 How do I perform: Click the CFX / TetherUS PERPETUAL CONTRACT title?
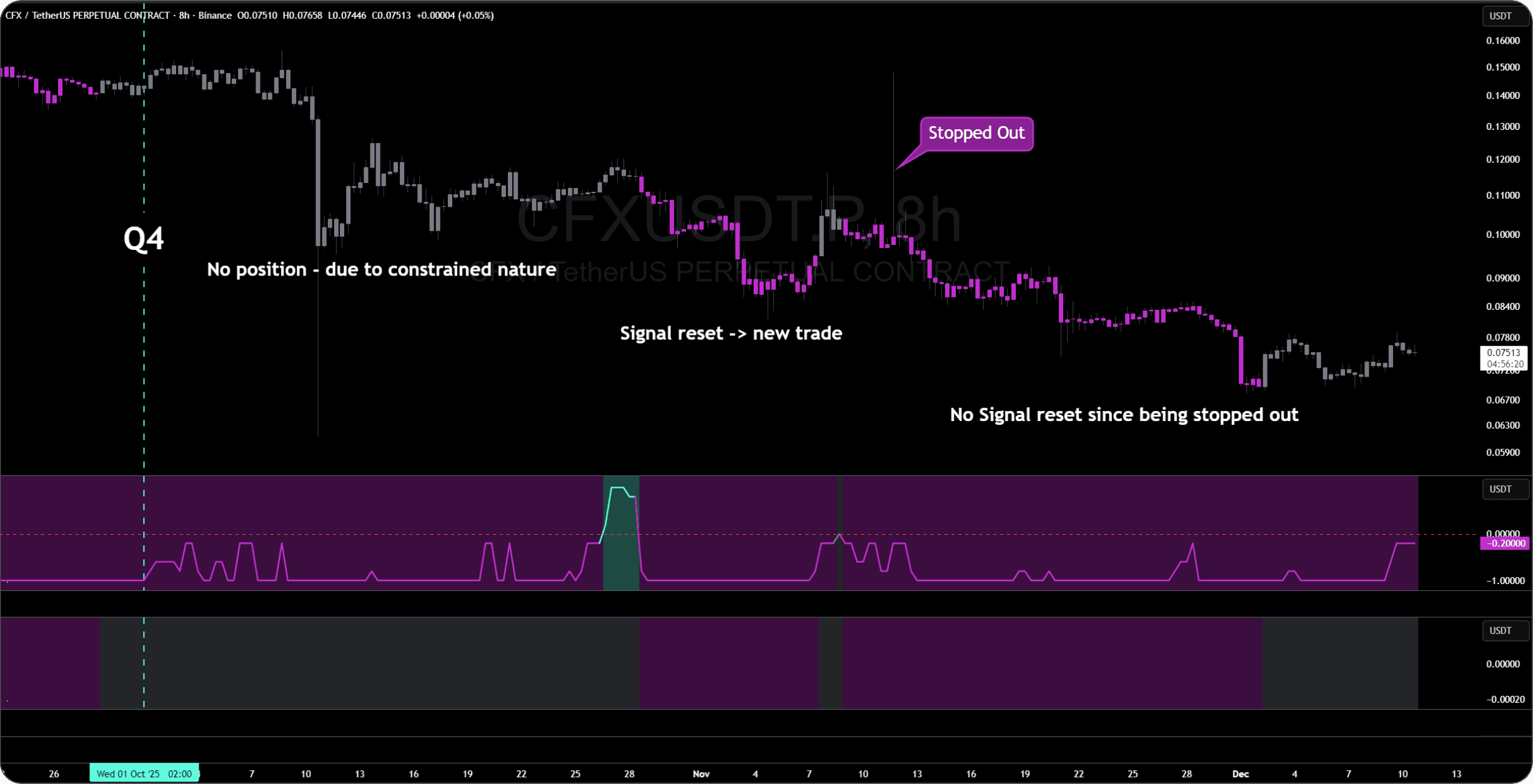87,16
